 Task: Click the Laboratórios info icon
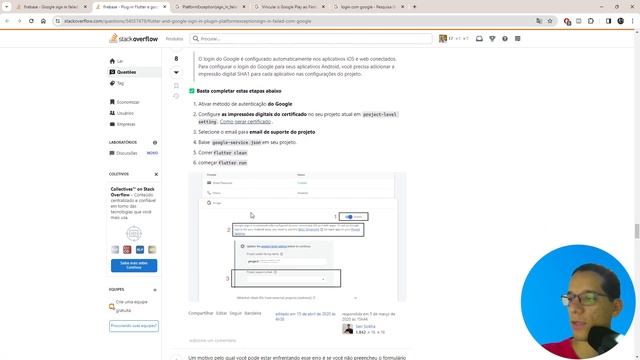155,142
